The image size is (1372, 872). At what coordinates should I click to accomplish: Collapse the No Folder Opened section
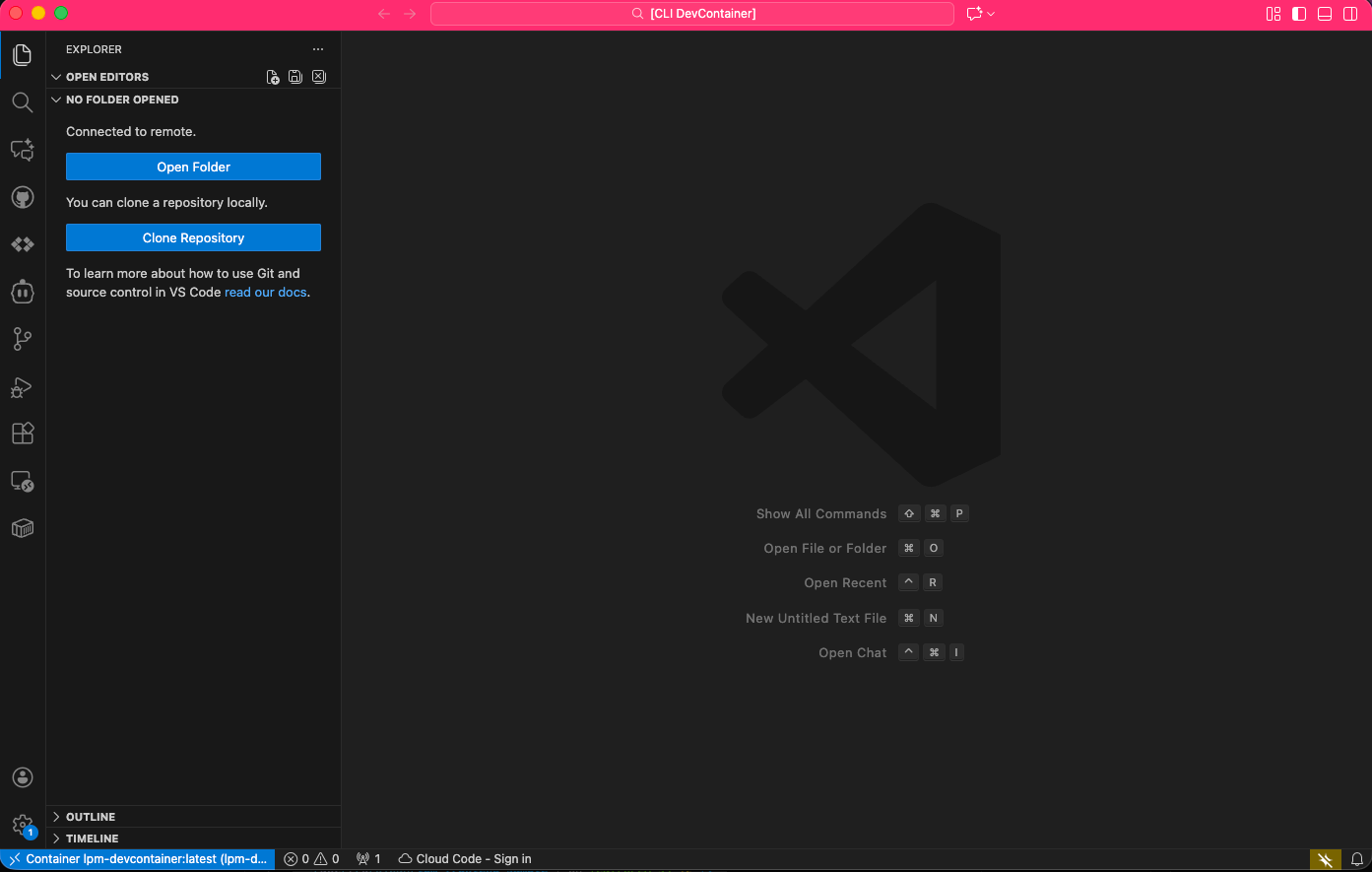(56, 100)
